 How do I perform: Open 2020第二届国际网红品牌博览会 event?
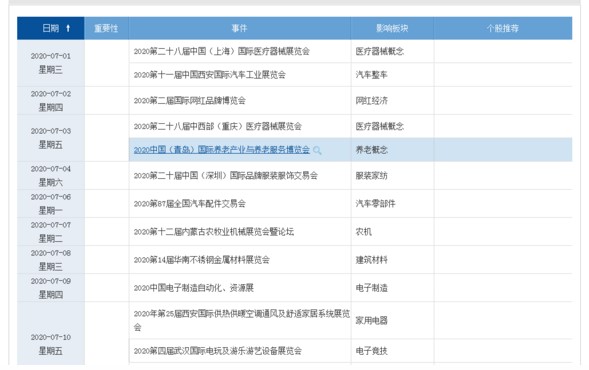point(190,101)
